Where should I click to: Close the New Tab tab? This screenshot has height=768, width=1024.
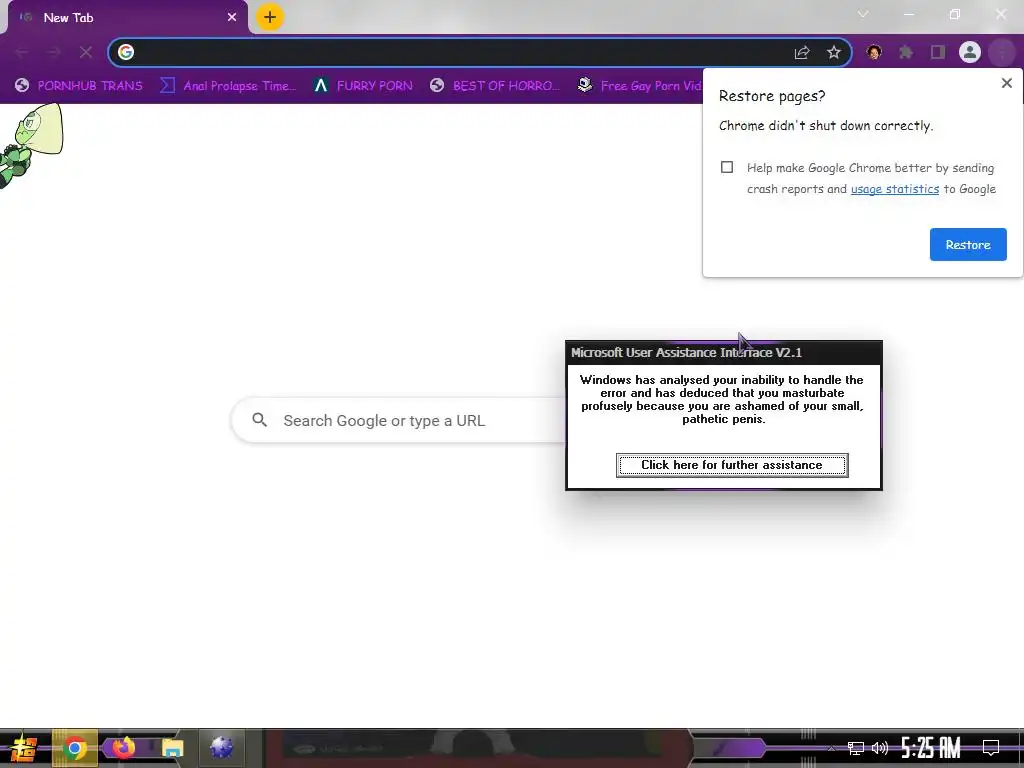click(x=232, y=18)
